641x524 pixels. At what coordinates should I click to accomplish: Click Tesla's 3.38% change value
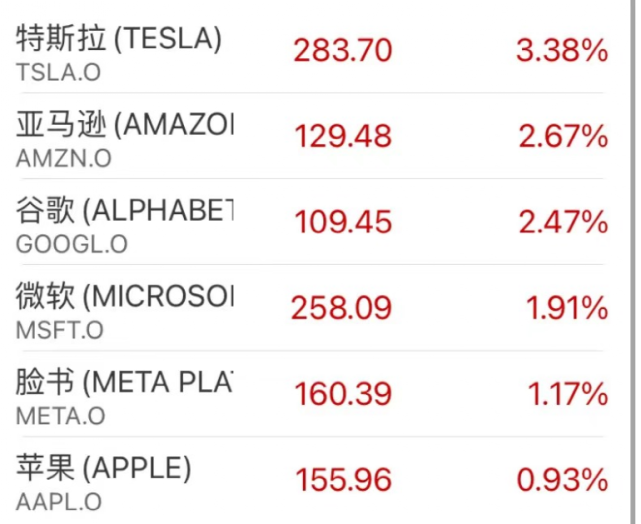[562, 51]
